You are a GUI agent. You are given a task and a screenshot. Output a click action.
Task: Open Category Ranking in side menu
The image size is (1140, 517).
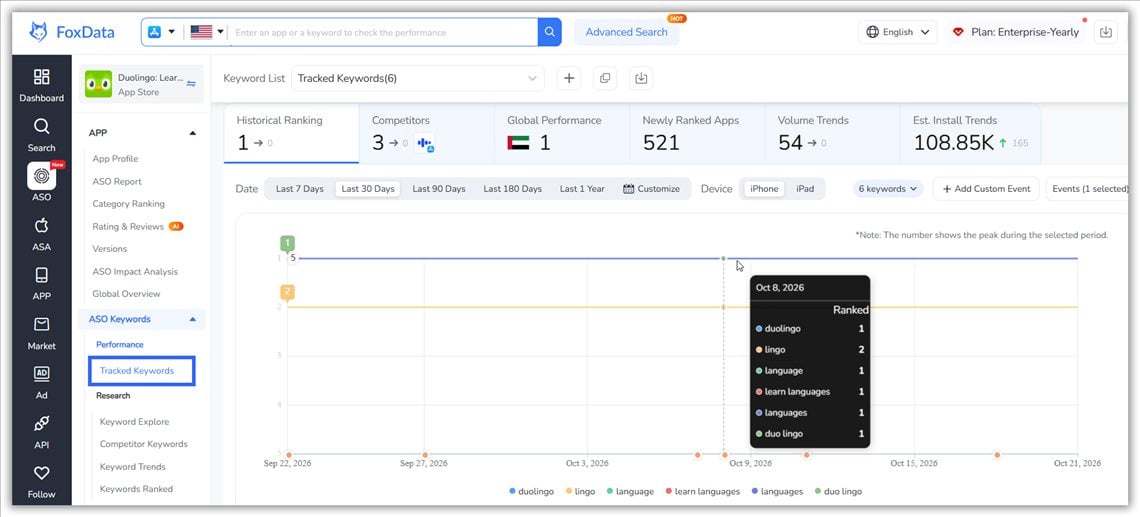tap(129, 204)
